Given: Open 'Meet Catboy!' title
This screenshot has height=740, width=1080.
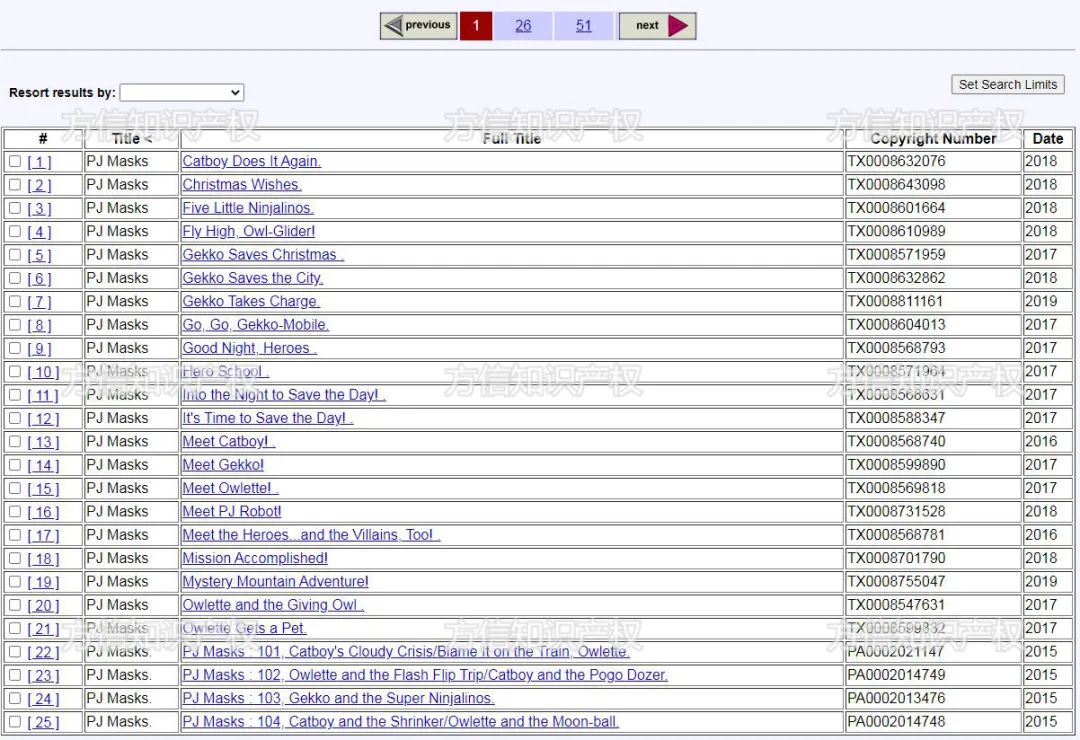Looking at the screenshot, I should point(229,442).
